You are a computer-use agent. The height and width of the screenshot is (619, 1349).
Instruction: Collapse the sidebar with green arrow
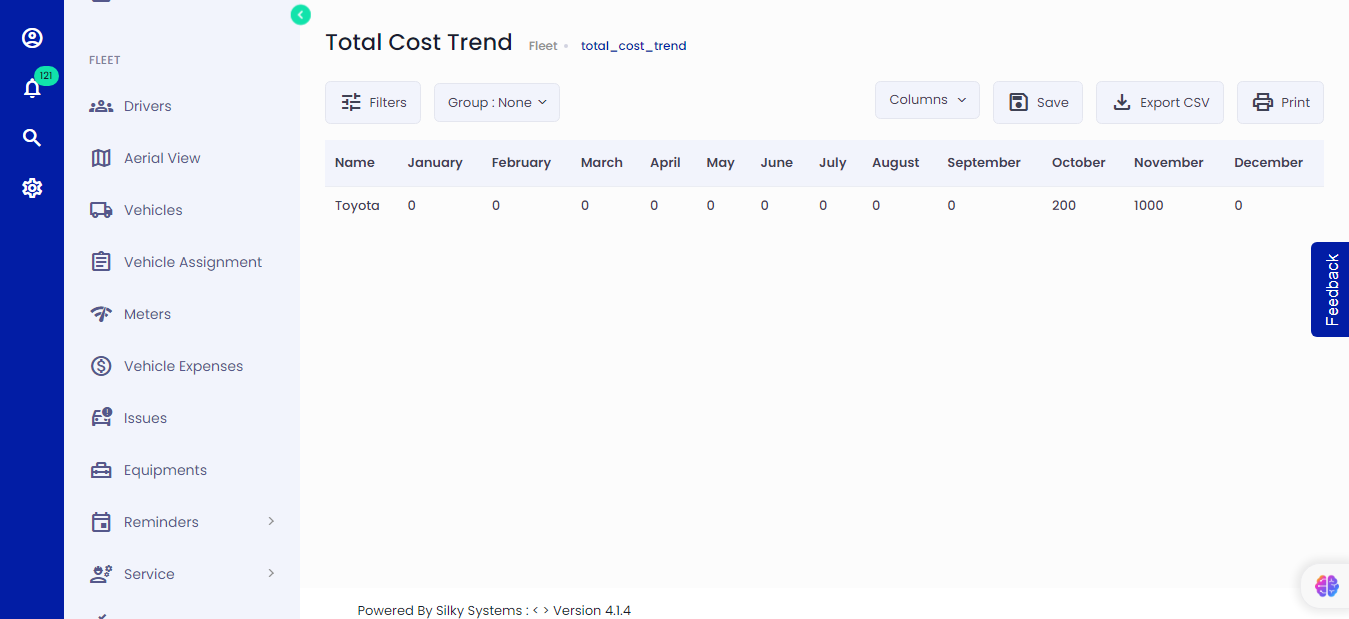(x=300, y=14)
